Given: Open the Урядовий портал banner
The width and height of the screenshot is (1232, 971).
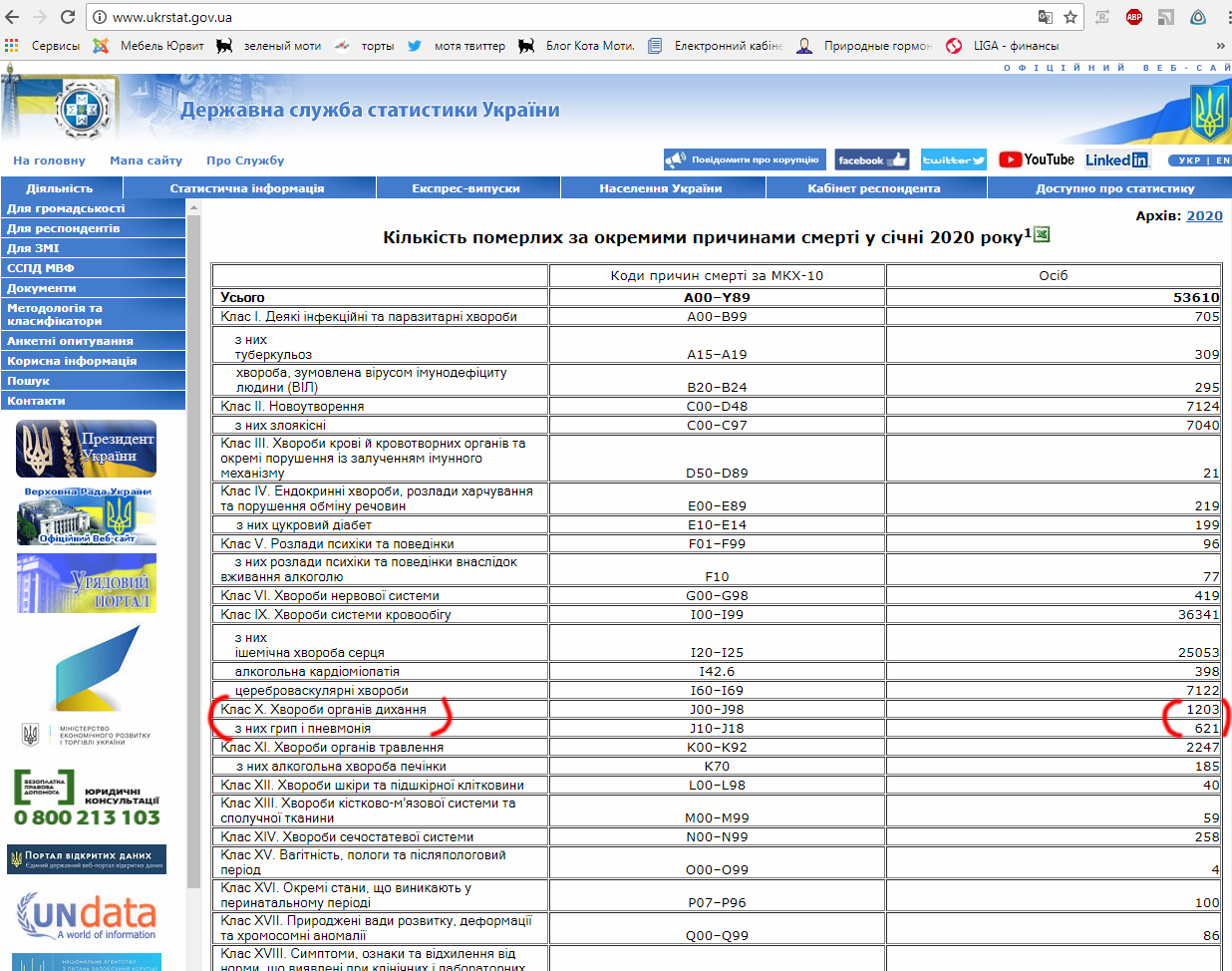Looking at the screenshot, I should 87,583.
